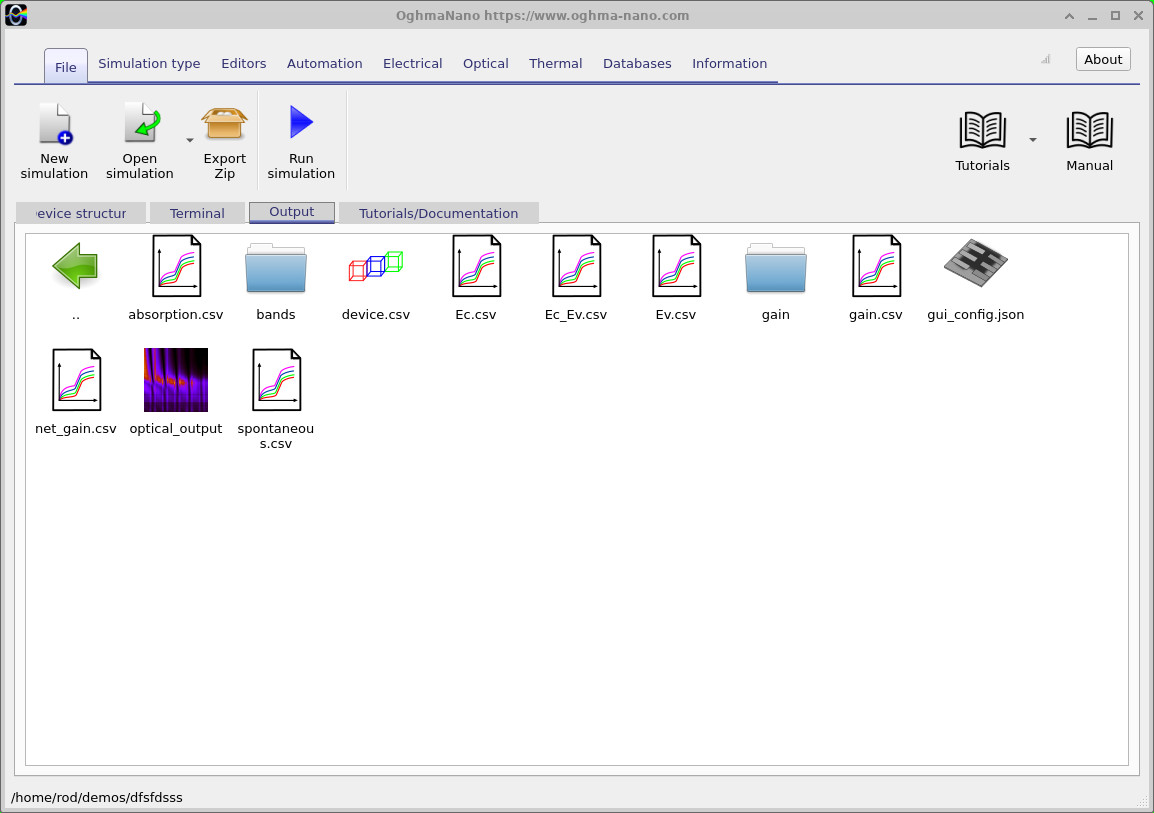
Task: Open the Tutorials/Documentation tab
Action: point(439,213)
